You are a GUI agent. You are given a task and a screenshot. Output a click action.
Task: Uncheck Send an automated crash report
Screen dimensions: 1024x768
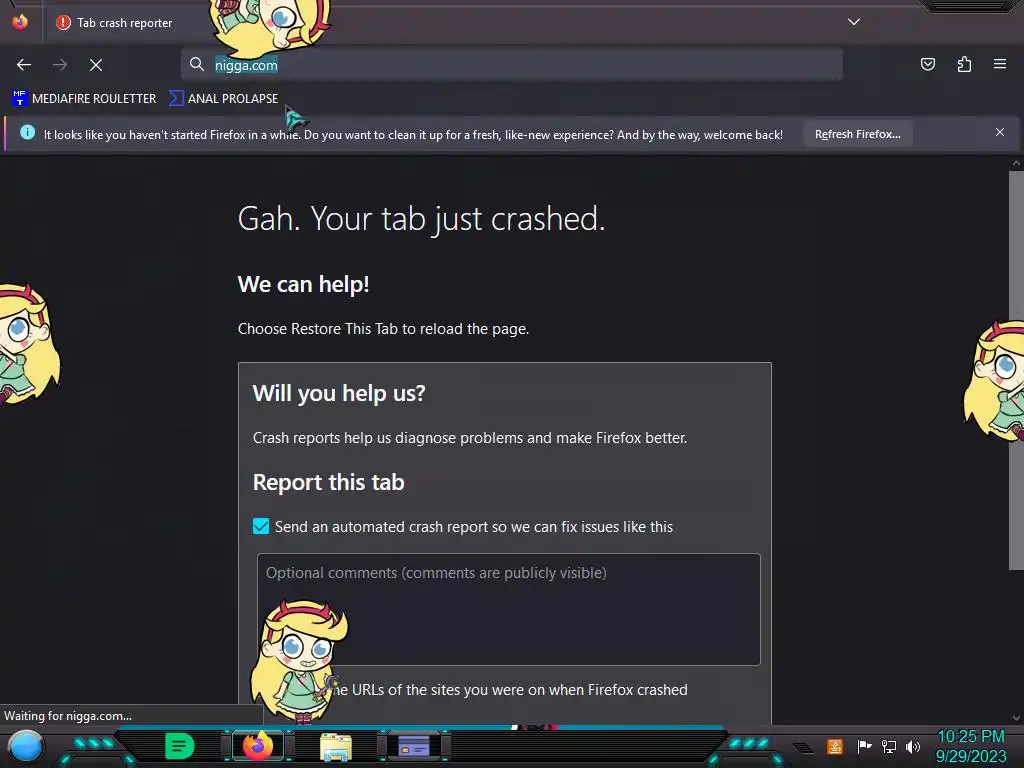[261, 526]
